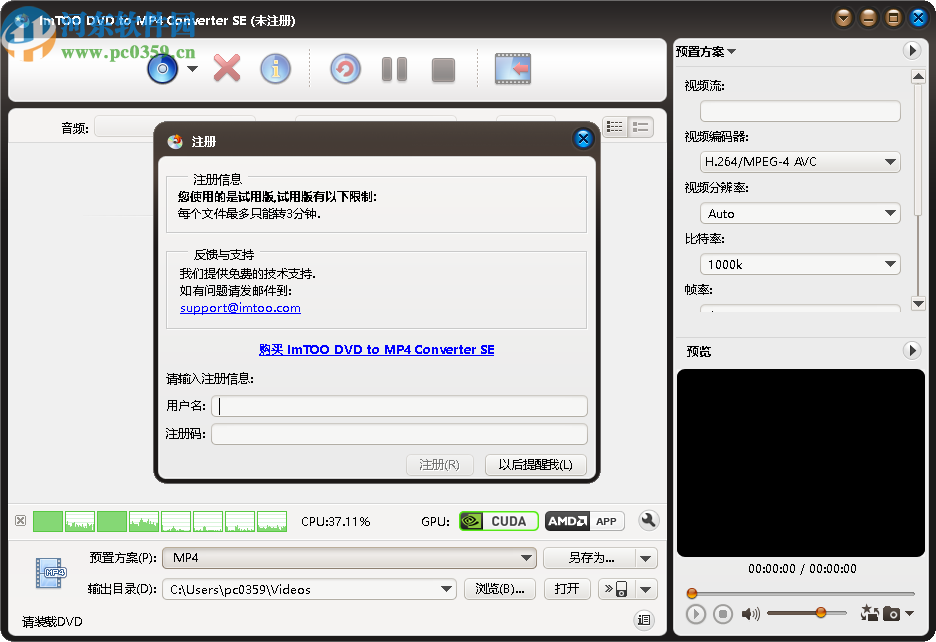Start conversion with the blue disc icon

[161, 68]
